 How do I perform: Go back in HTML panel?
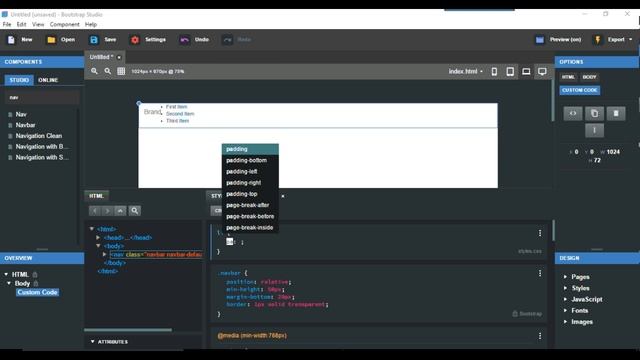click(x=94, y=211)
